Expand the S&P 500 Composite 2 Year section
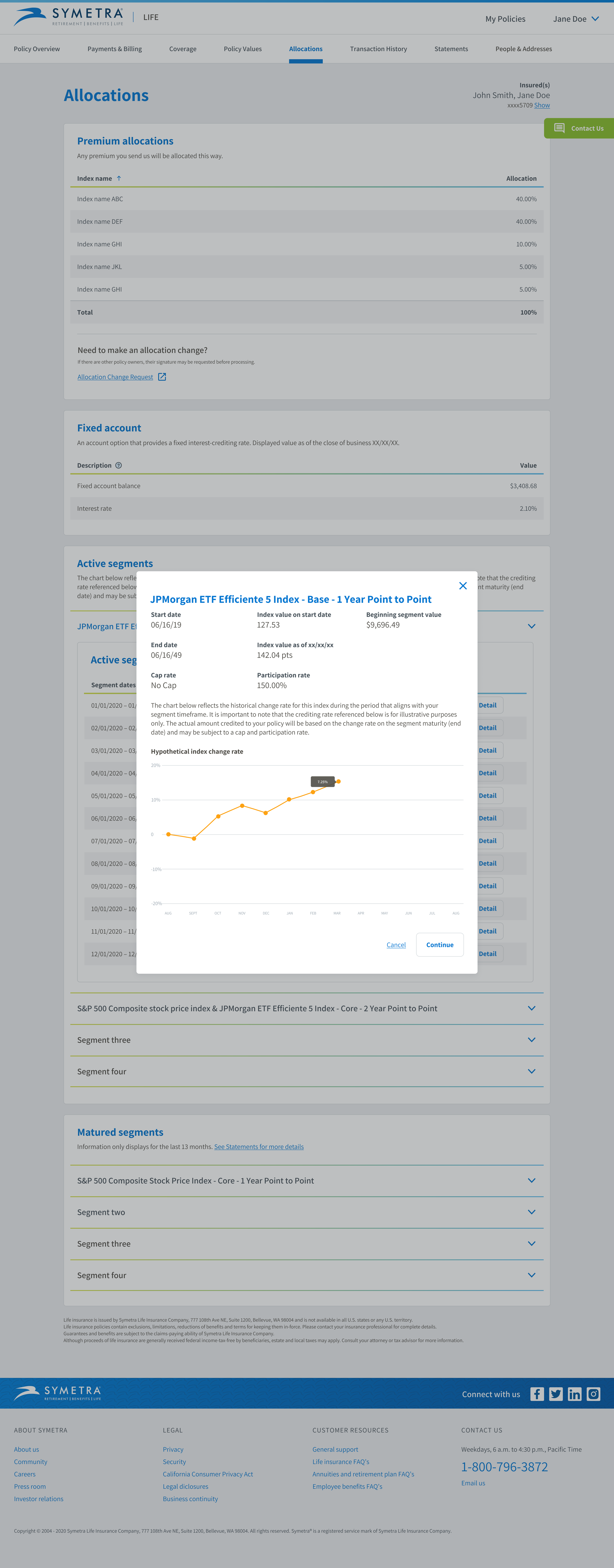The image size is (614, 1568). (531, 1008)
